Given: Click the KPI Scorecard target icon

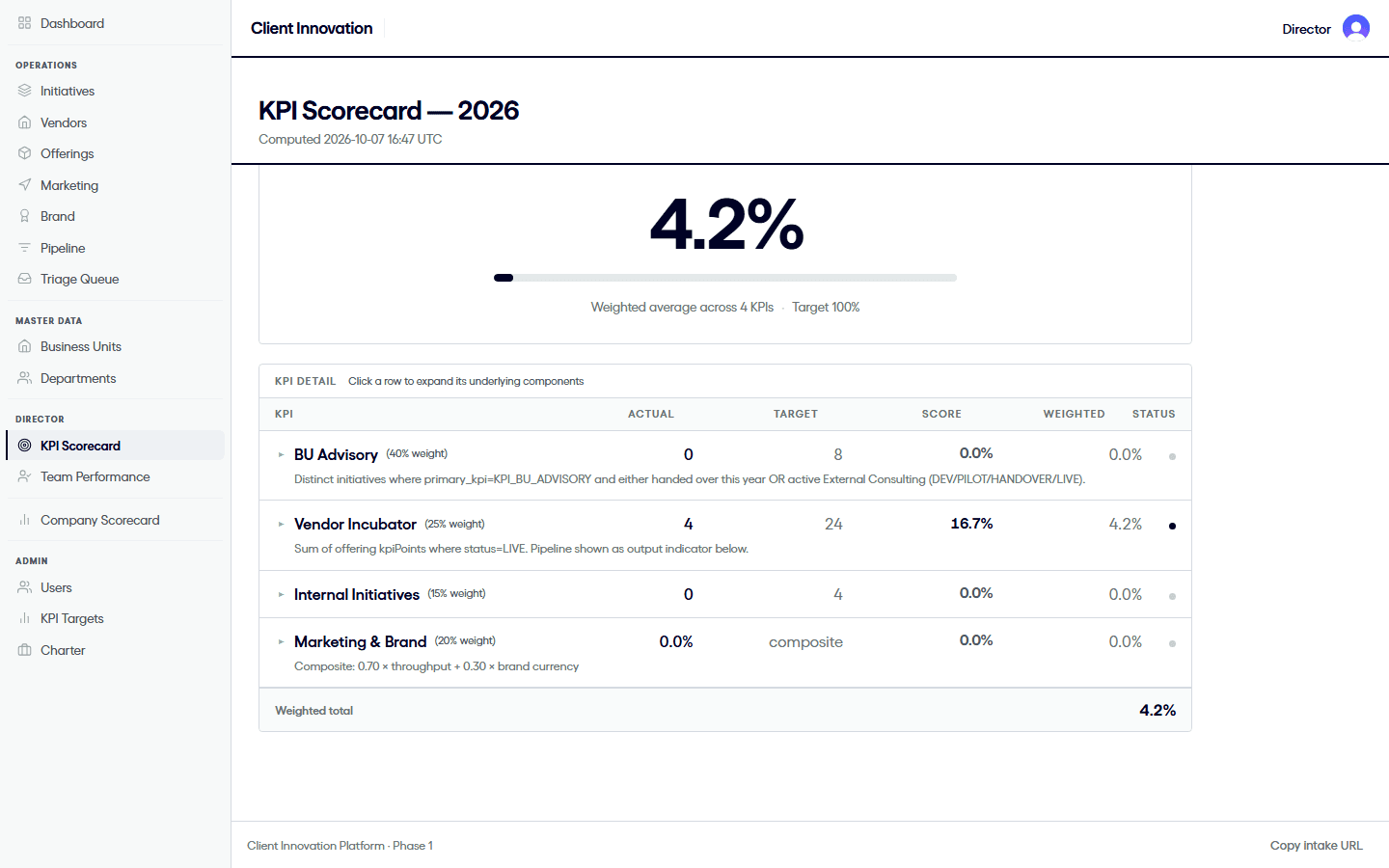Looking at the screenshot, I should (x=25, y=446).
